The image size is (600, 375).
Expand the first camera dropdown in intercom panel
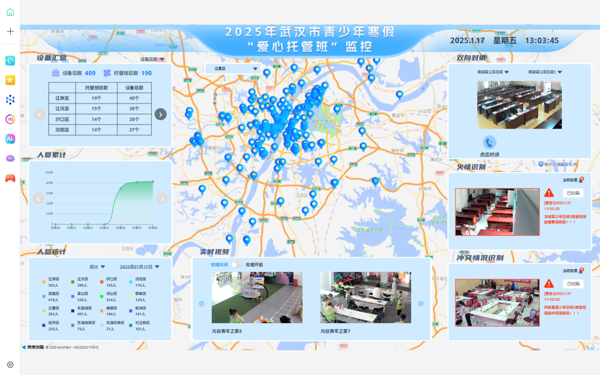[x=493, y=72]
